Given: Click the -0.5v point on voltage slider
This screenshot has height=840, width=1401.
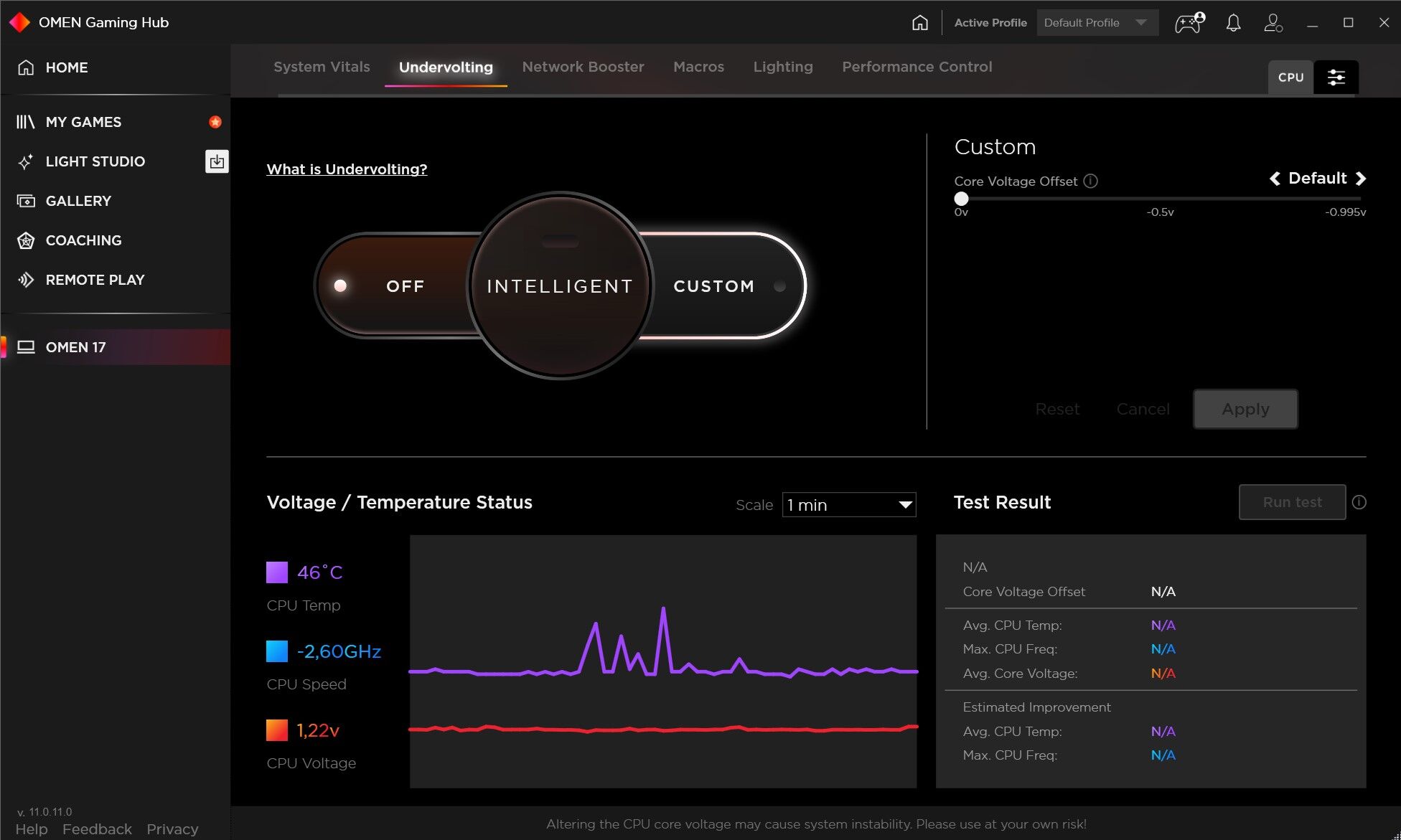Looking at the screenshot, I should (1161, 199).
